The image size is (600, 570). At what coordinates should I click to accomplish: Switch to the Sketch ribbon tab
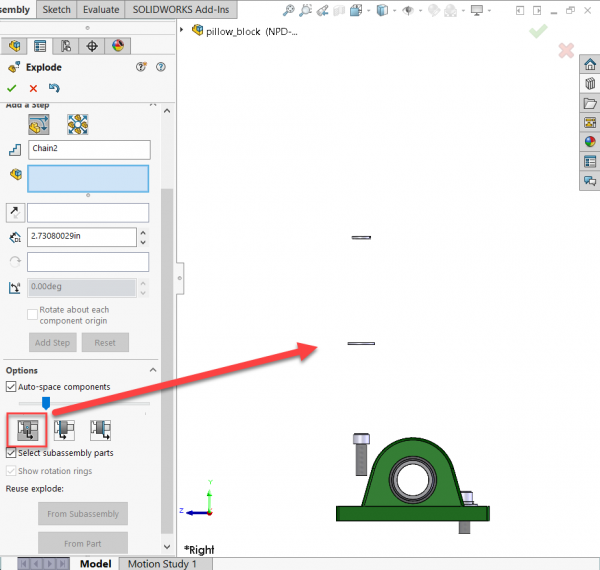[x=57, y=9]
